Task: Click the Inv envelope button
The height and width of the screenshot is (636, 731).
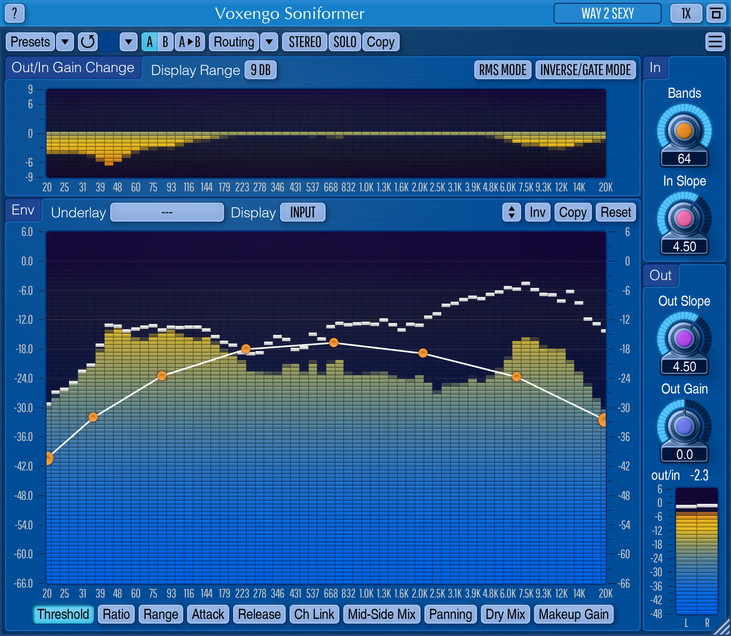Action: pos(537,213)
